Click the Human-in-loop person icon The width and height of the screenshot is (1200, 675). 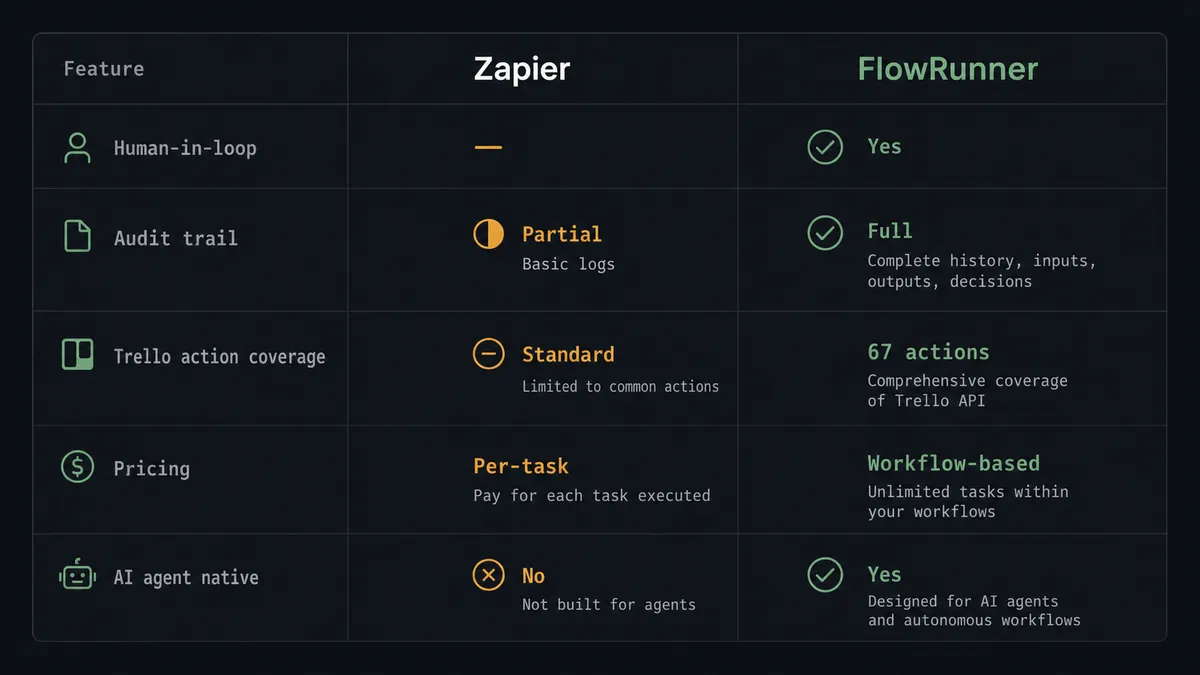click(x=77, y=148)
